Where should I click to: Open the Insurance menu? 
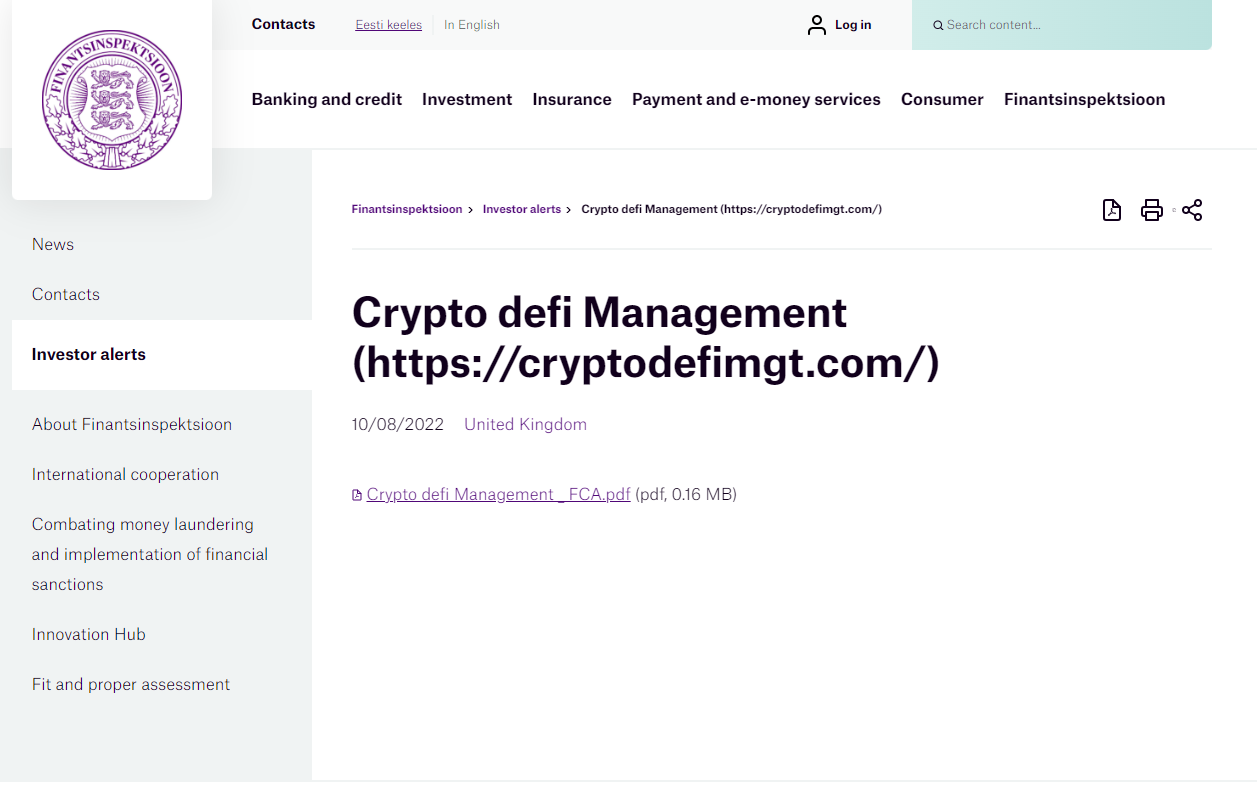[x=572, y=99]
